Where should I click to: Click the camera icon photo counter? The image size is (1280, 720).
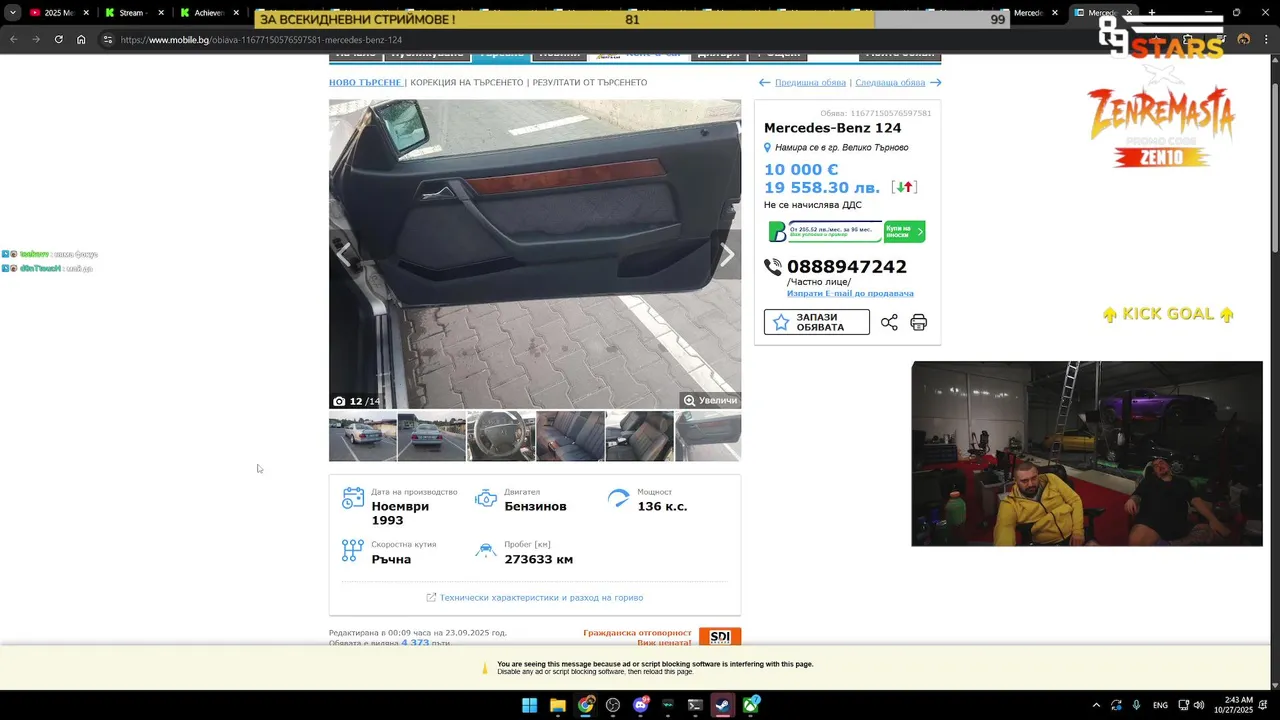[x=339, y=401]
